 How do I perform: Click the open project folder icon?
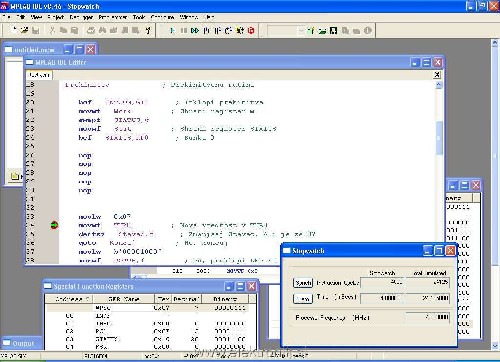pos(322,31)
